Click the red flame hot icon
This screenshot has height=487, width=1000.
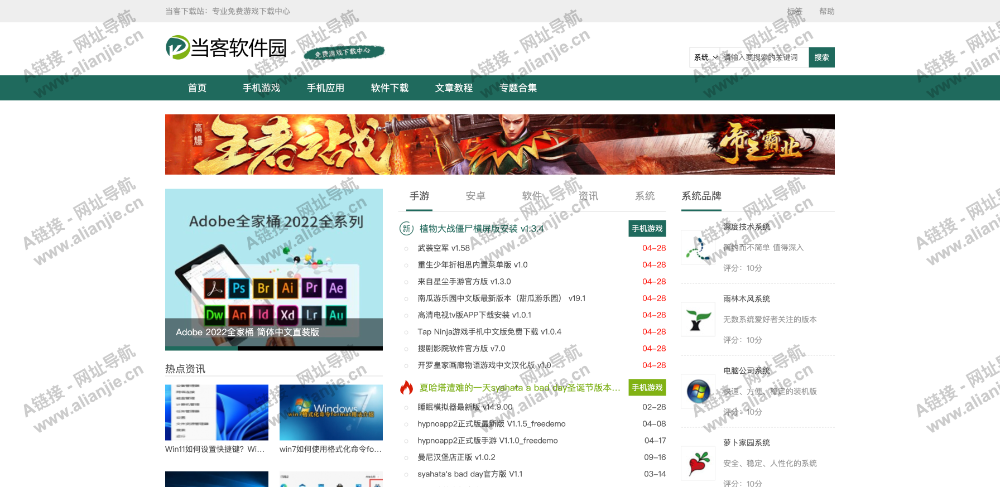click(x=406, y=387)
